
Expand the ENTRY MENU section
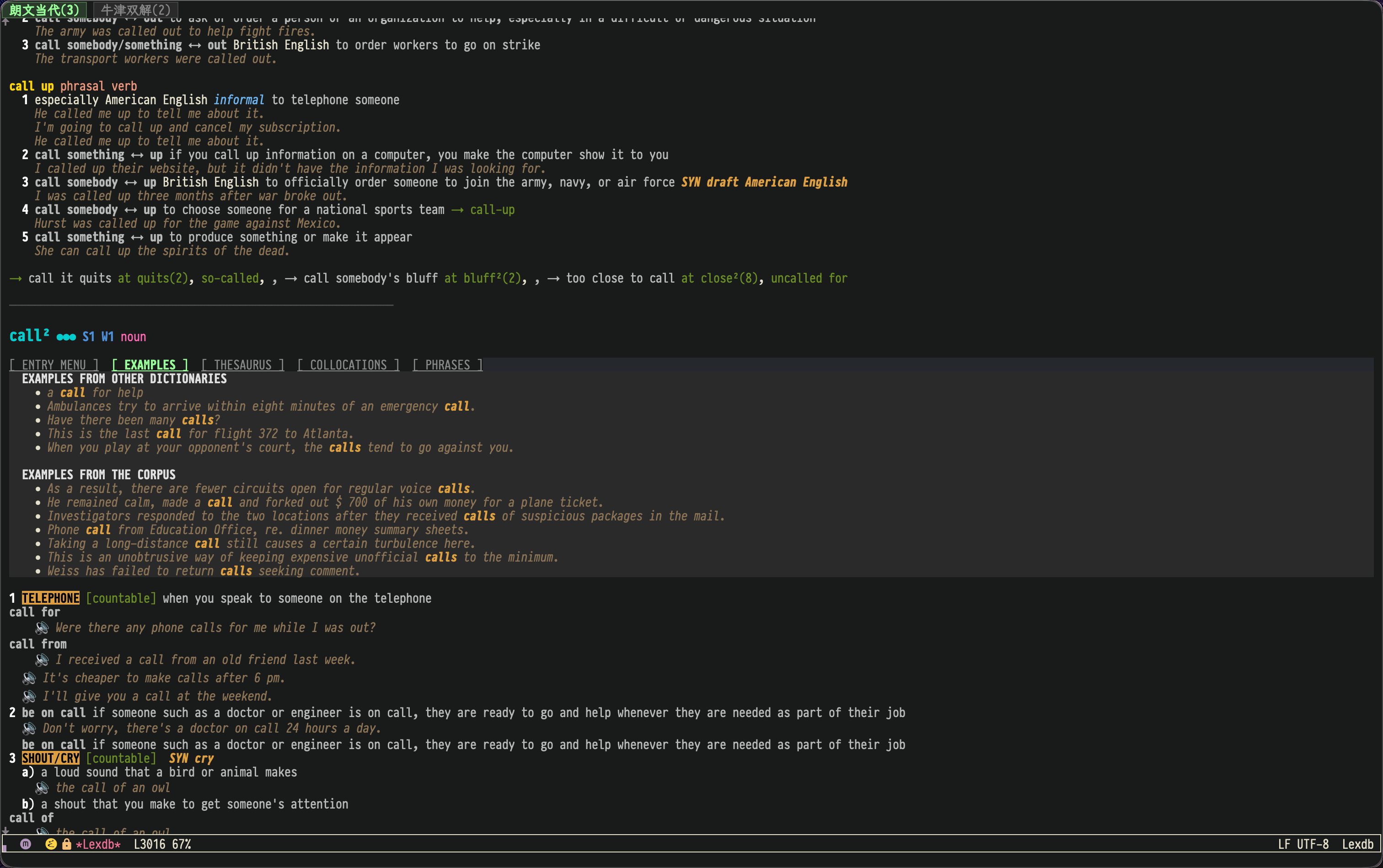click(54, 365)
